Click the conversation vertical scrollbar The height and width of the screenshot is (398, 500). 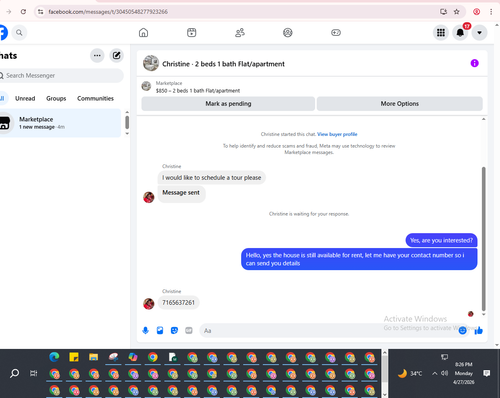(484, 239)
